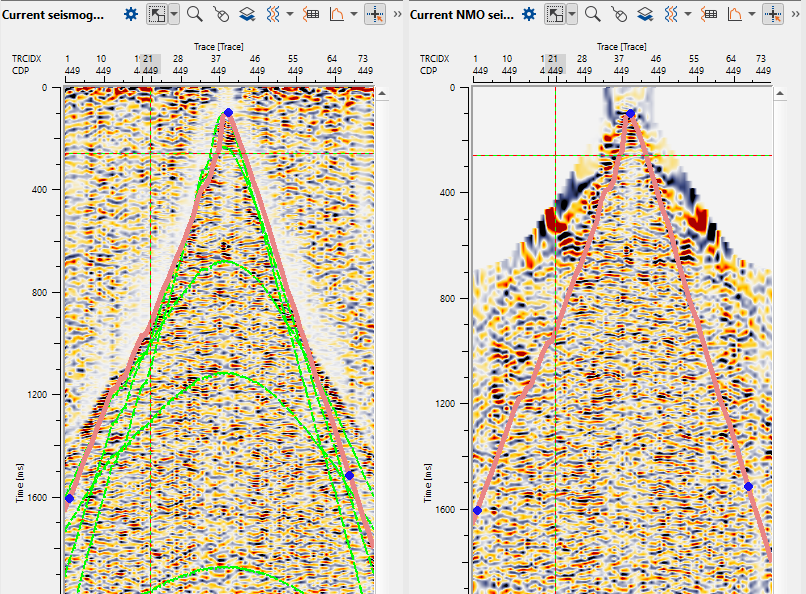Open settings gear in Current NMO seismogram panel
This screenshot has width=806, height=594.
pyautogui.click(x=529, y=14)
